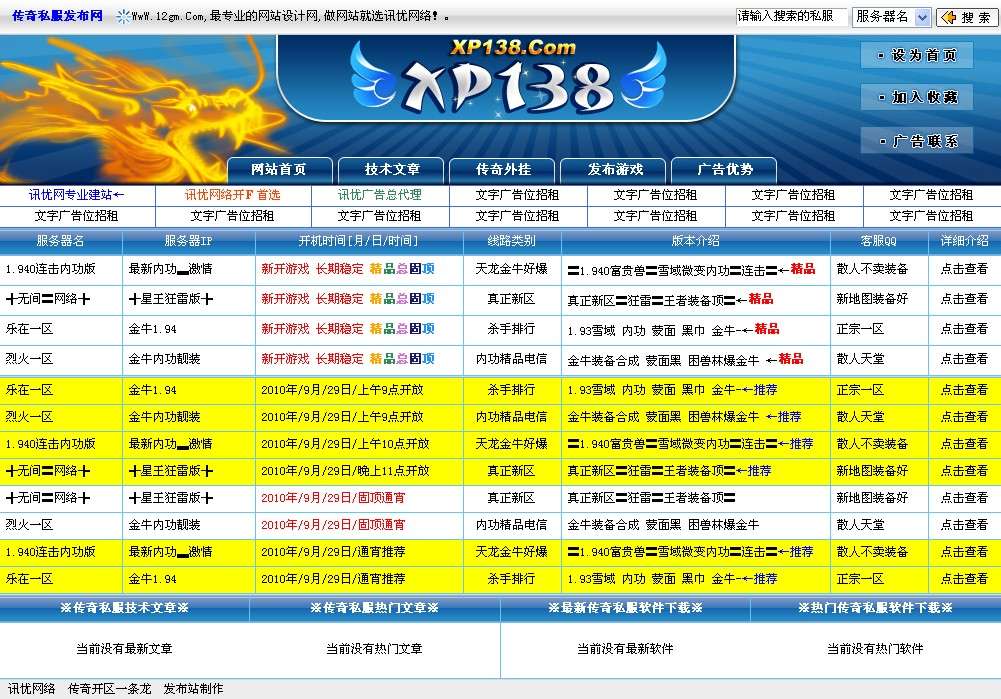Open 点击查看 link for the 乐在一区 server

point(965,329)
